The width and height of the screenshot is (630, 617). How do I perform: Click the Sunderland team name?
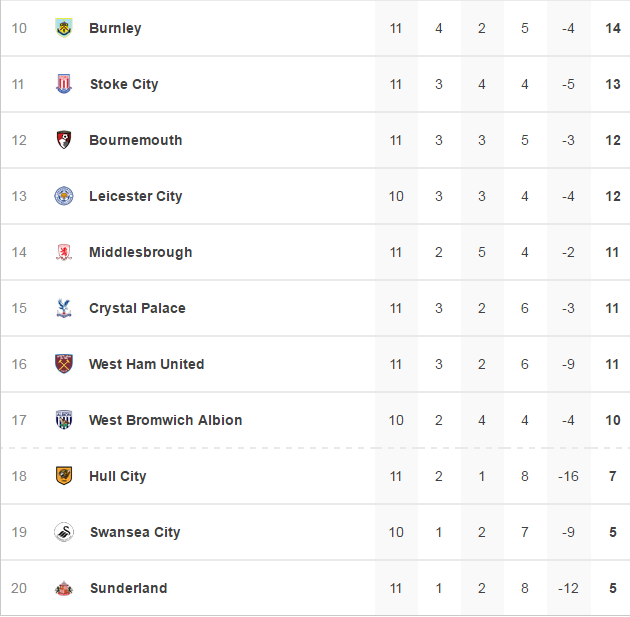tap(128, 588)
